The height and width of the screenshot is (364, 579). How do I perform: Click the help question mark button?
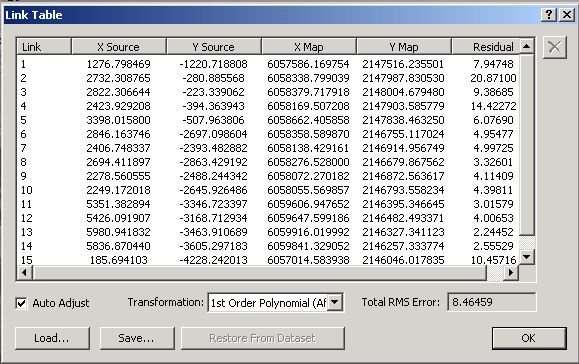tap(549, 15)
